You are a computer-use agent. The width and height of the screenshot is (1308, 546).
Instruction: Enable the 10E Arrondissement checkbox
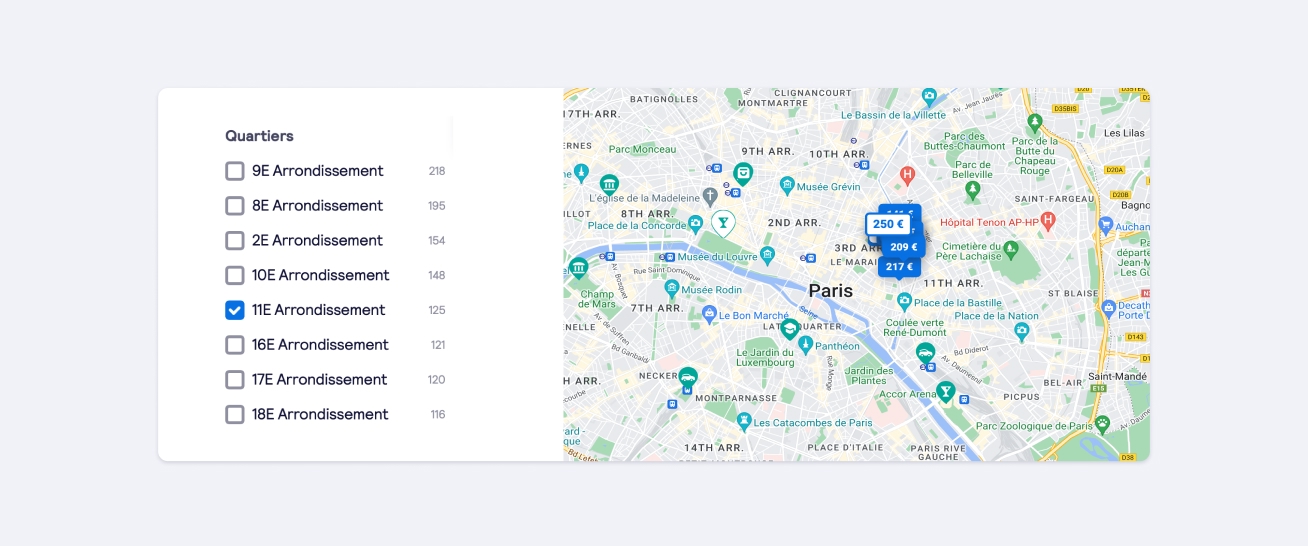point(235,275)
